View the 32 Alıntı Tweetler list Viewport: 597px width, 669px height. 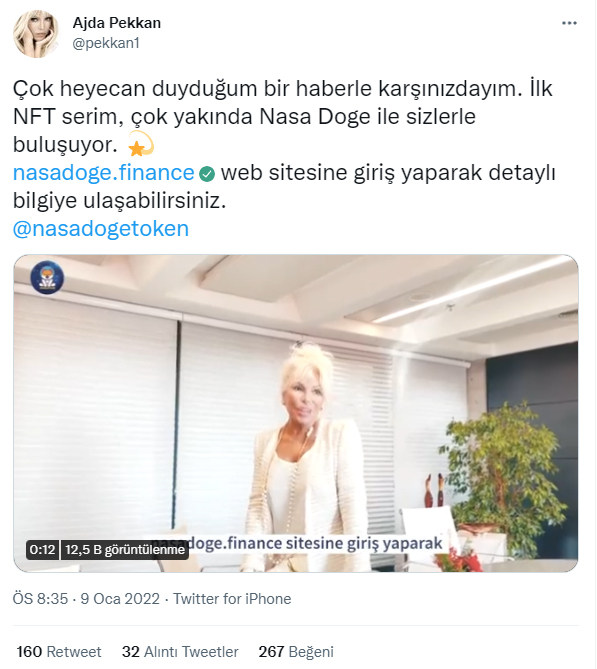[180, 652]
